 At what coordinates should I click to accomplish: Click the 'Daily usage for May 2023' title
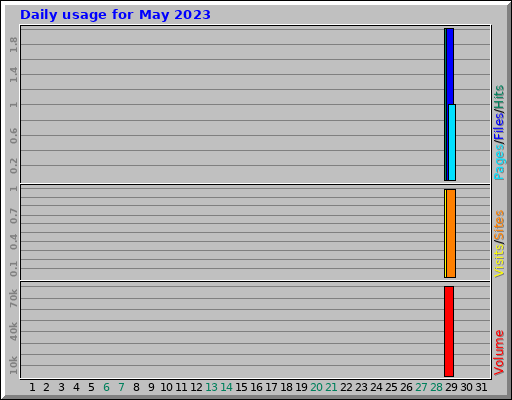[115, 15]
